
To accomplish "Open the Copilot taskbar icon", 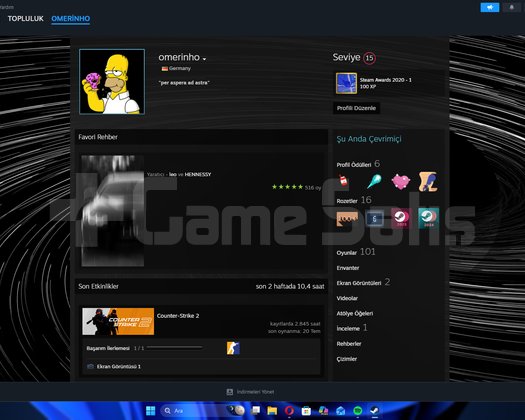I will (323, 411).
